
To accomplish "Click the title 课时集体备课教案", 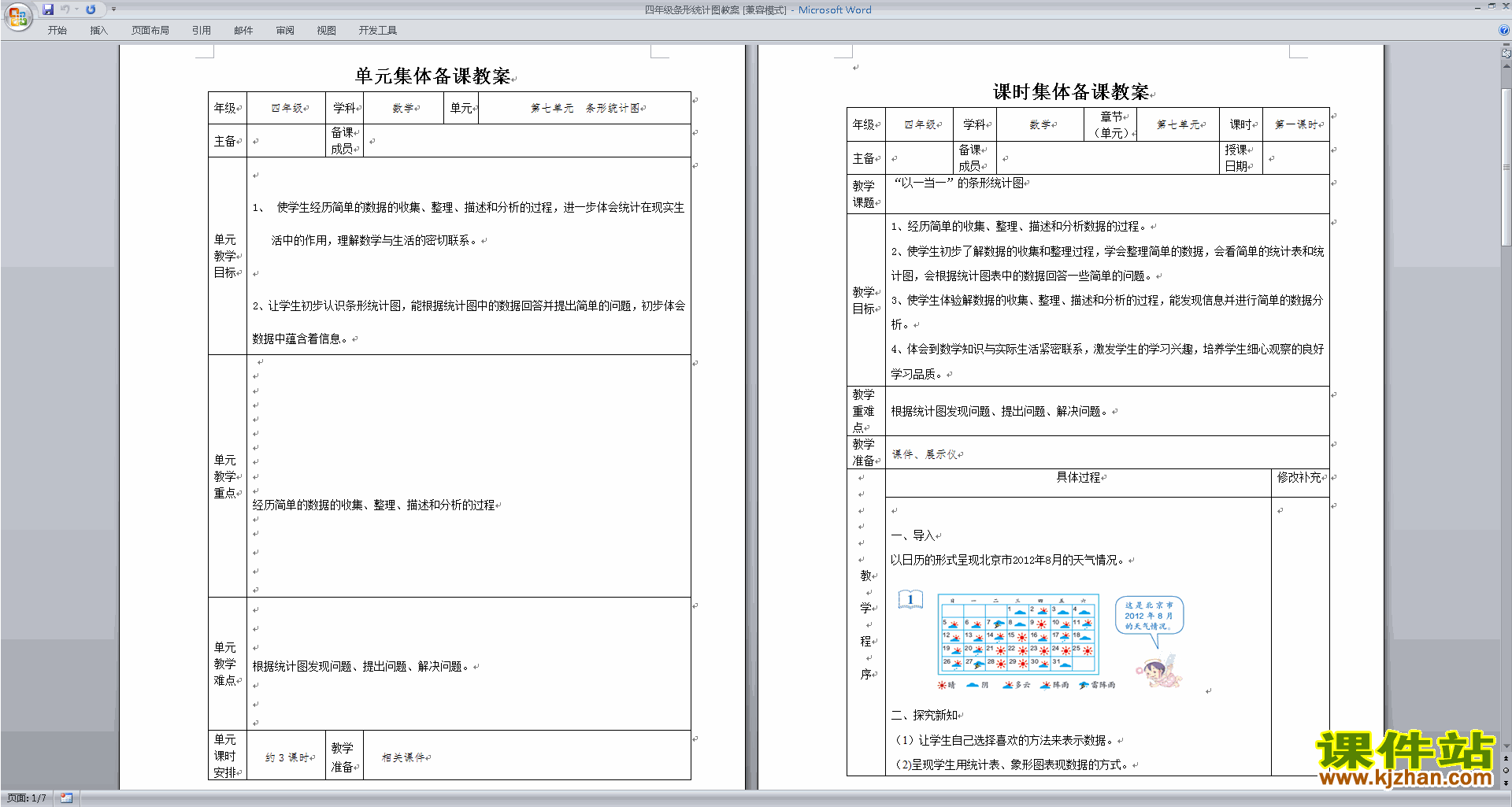I will click(x=1072, y=92).
